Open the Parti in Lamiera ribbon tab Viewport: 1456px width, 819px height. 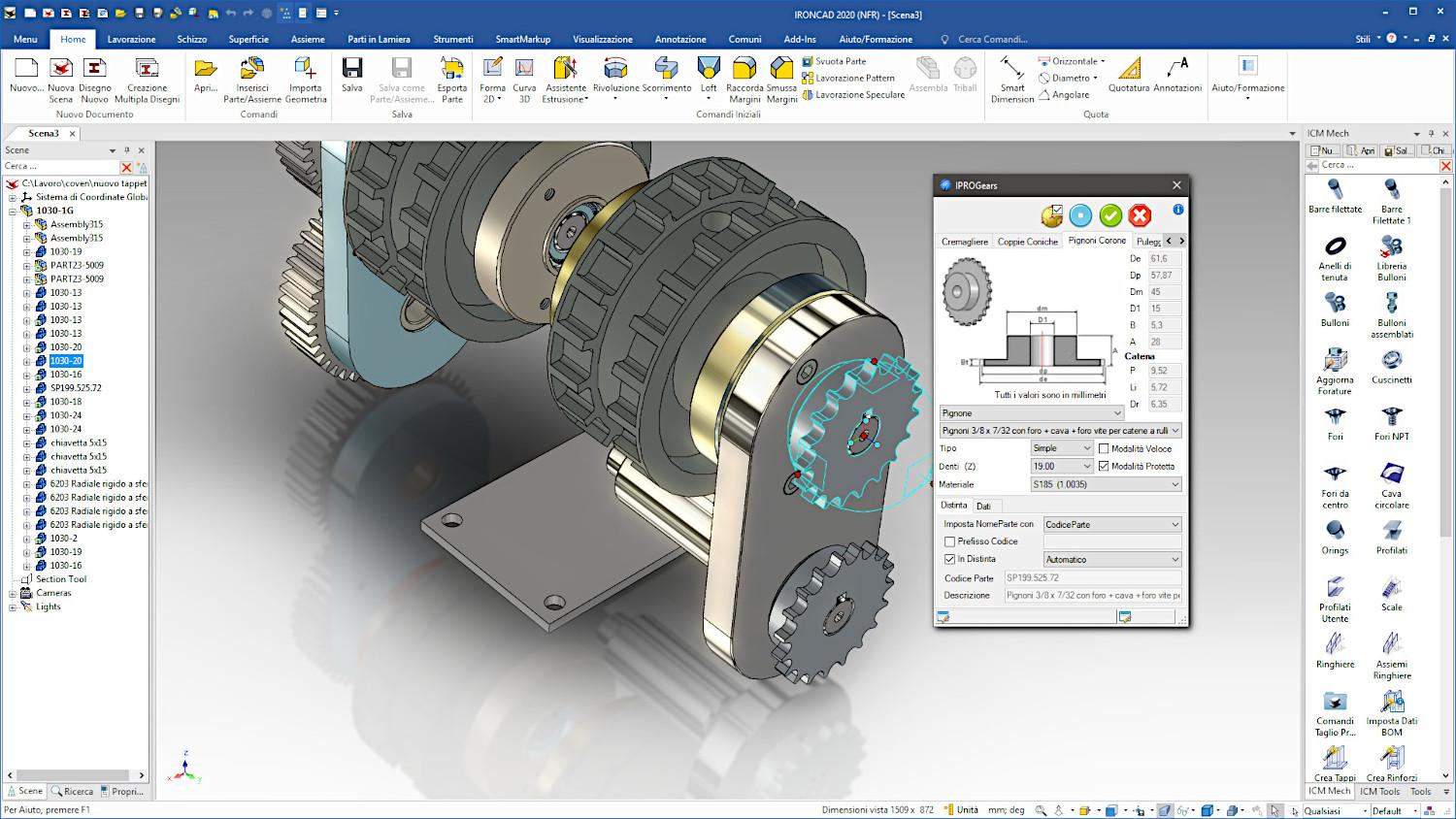(379, 39)
